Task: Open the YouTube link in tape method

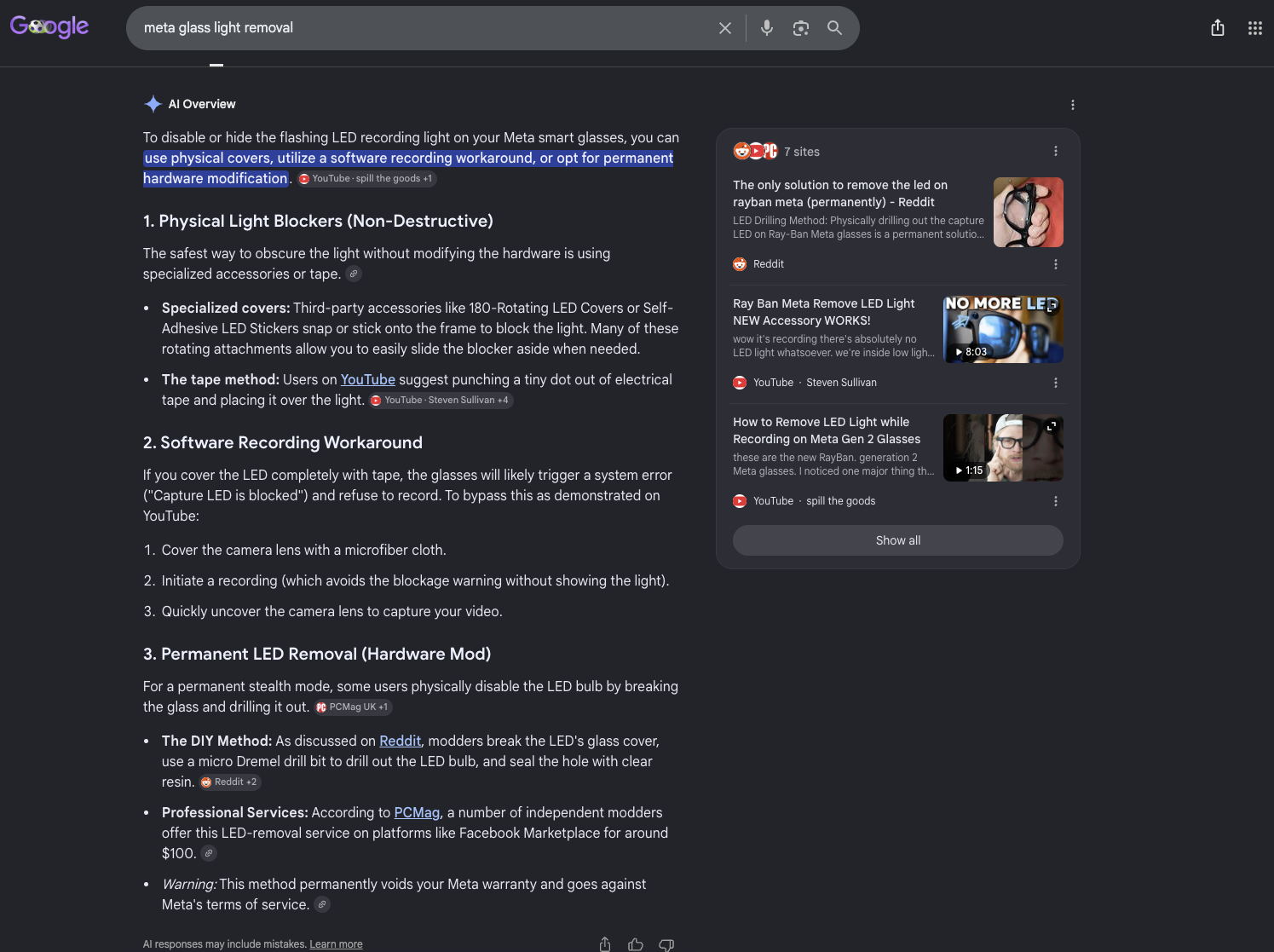Action: [368, 379]
